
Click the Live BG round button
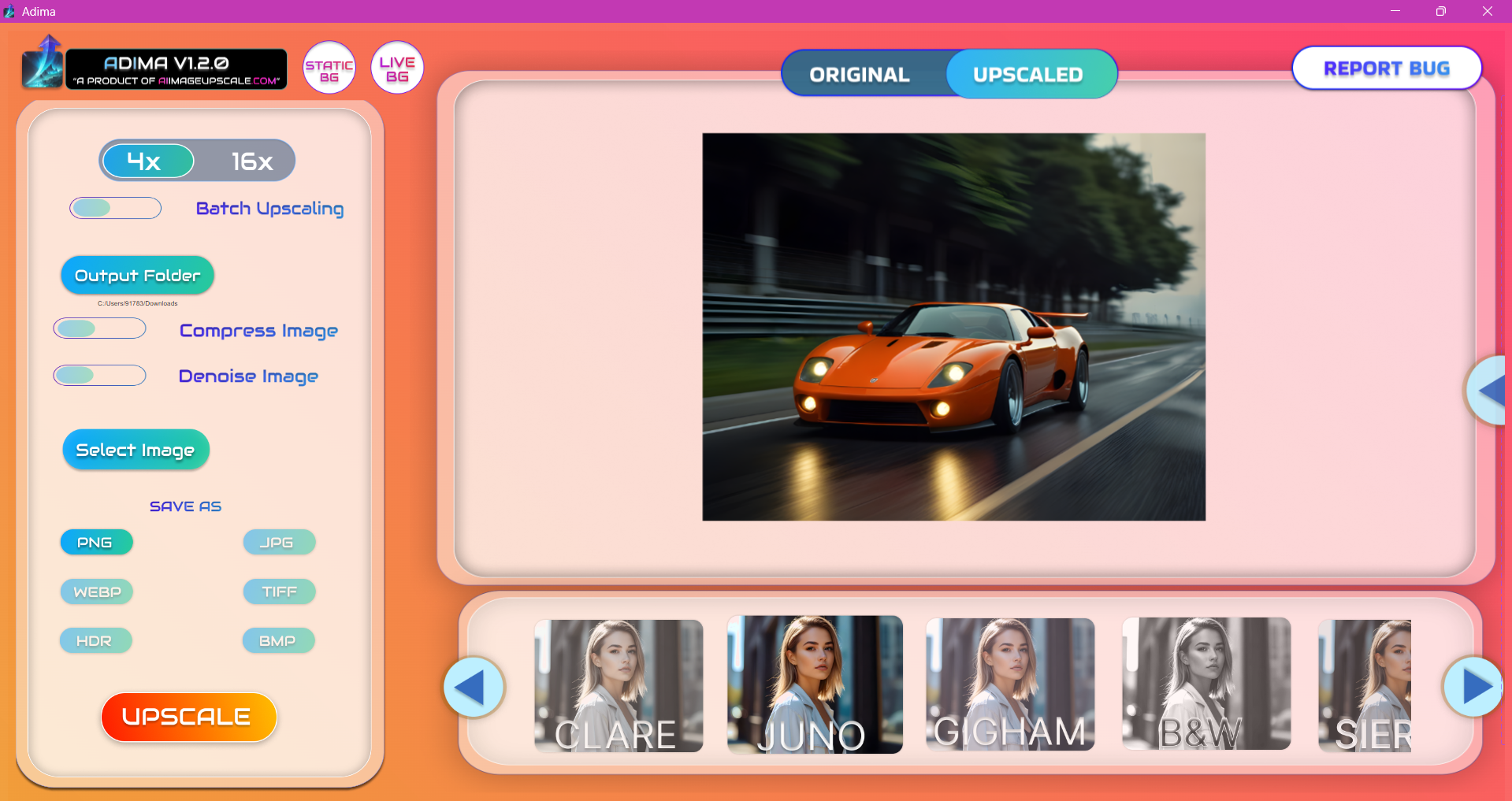(397, 68)
